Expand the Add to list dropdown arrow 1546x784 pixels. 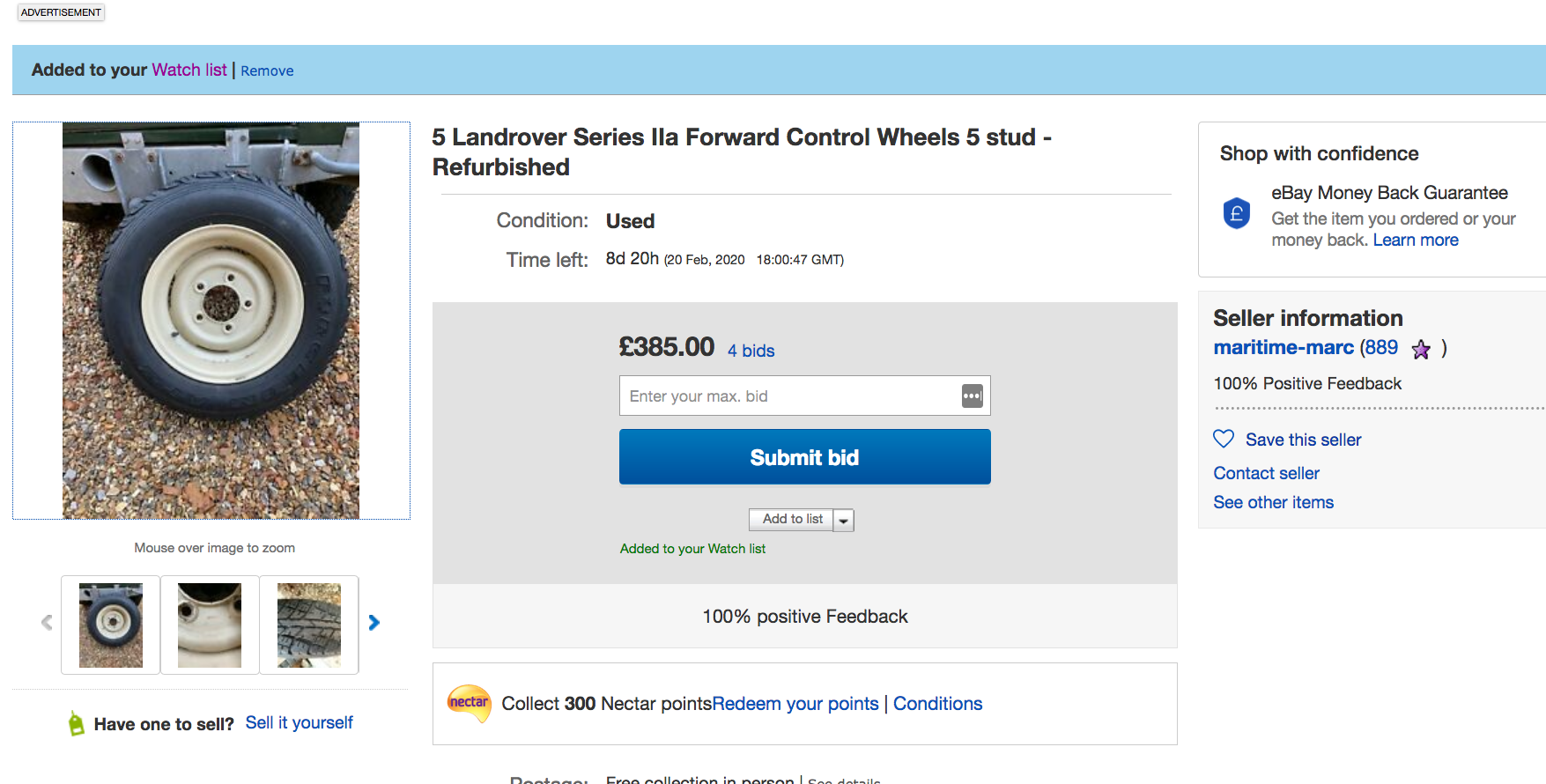844,520
